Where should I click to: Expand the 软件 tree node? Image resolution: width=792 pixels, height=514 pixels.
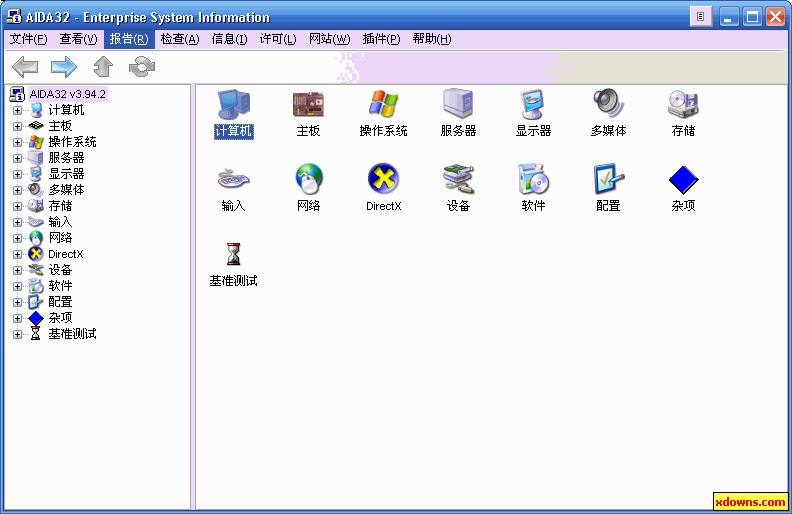point(17,286)
